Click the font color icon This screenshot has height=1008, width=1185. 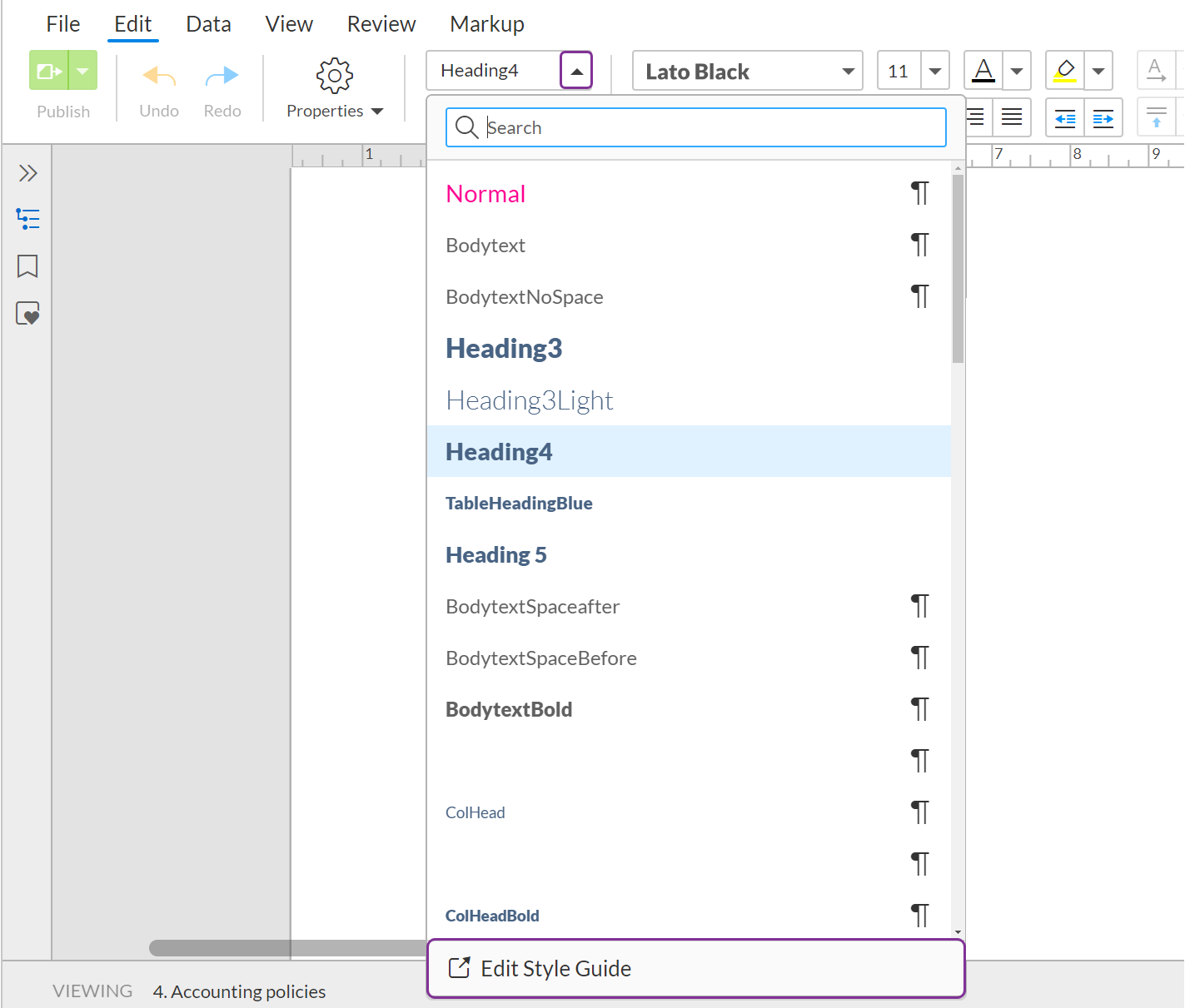[x=983, y=71]
